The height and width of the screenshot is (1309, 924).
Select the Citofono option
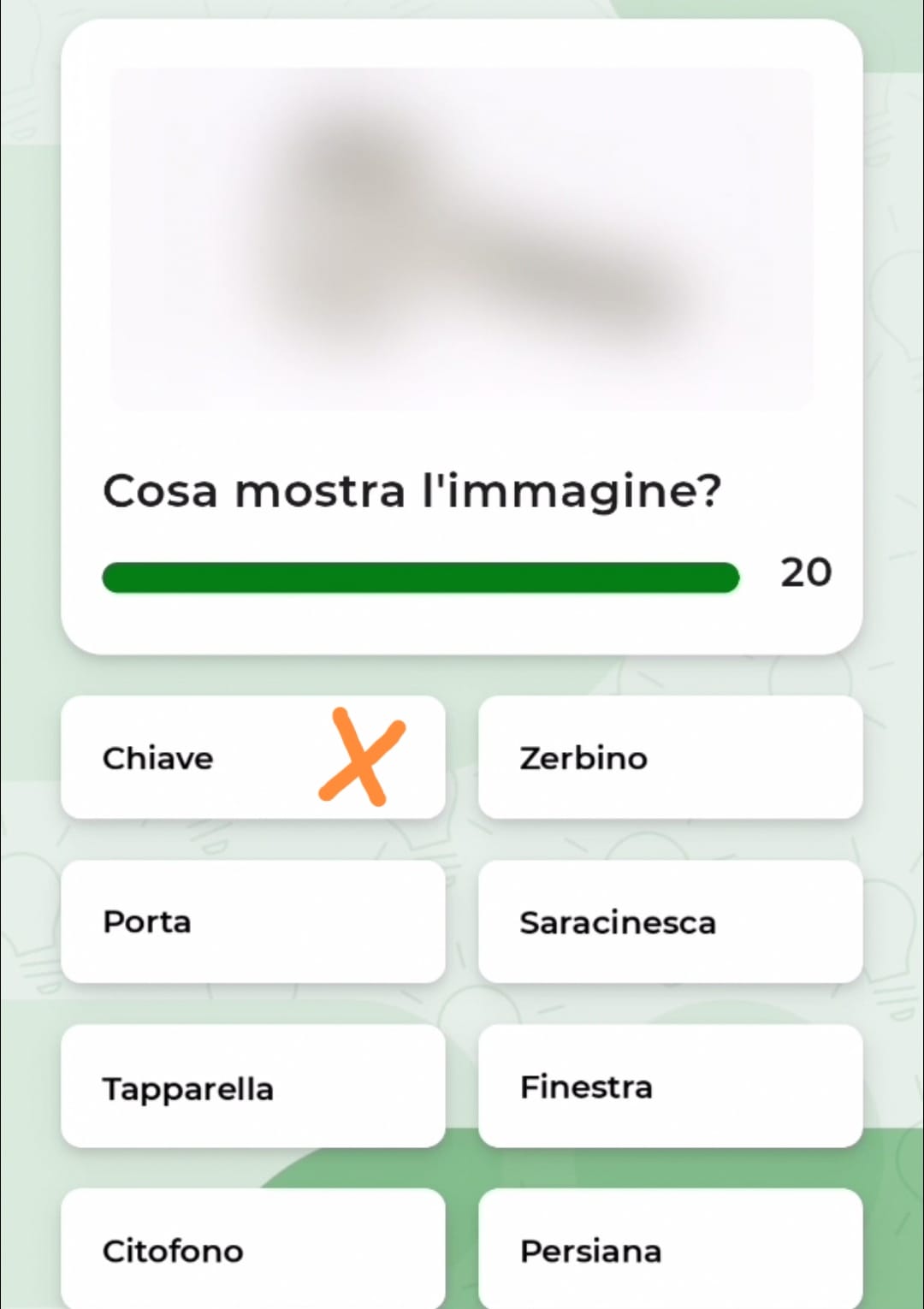pos(252,1251)
